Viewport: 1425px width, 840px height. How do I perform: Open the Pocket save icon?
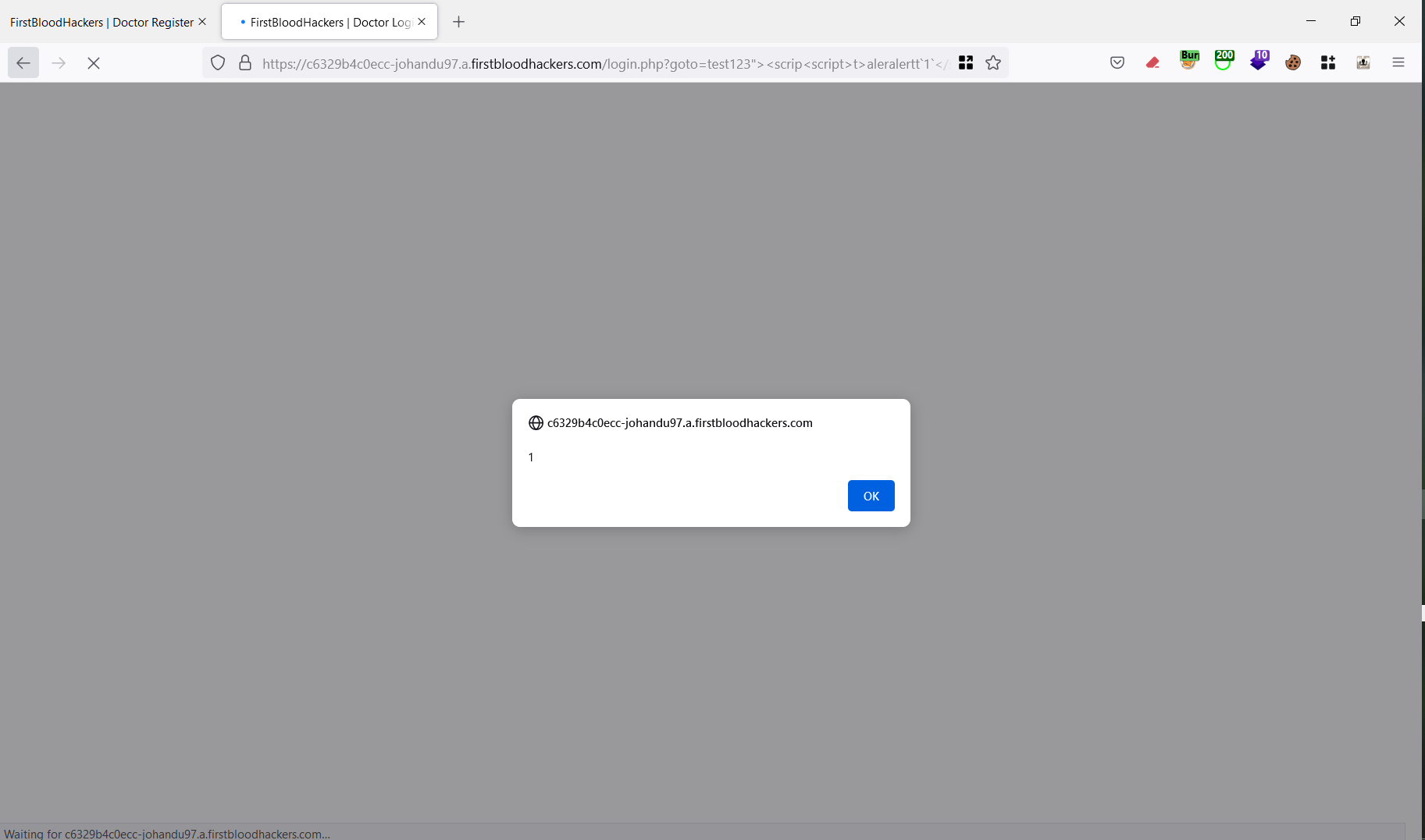[x=1117, y=63]
